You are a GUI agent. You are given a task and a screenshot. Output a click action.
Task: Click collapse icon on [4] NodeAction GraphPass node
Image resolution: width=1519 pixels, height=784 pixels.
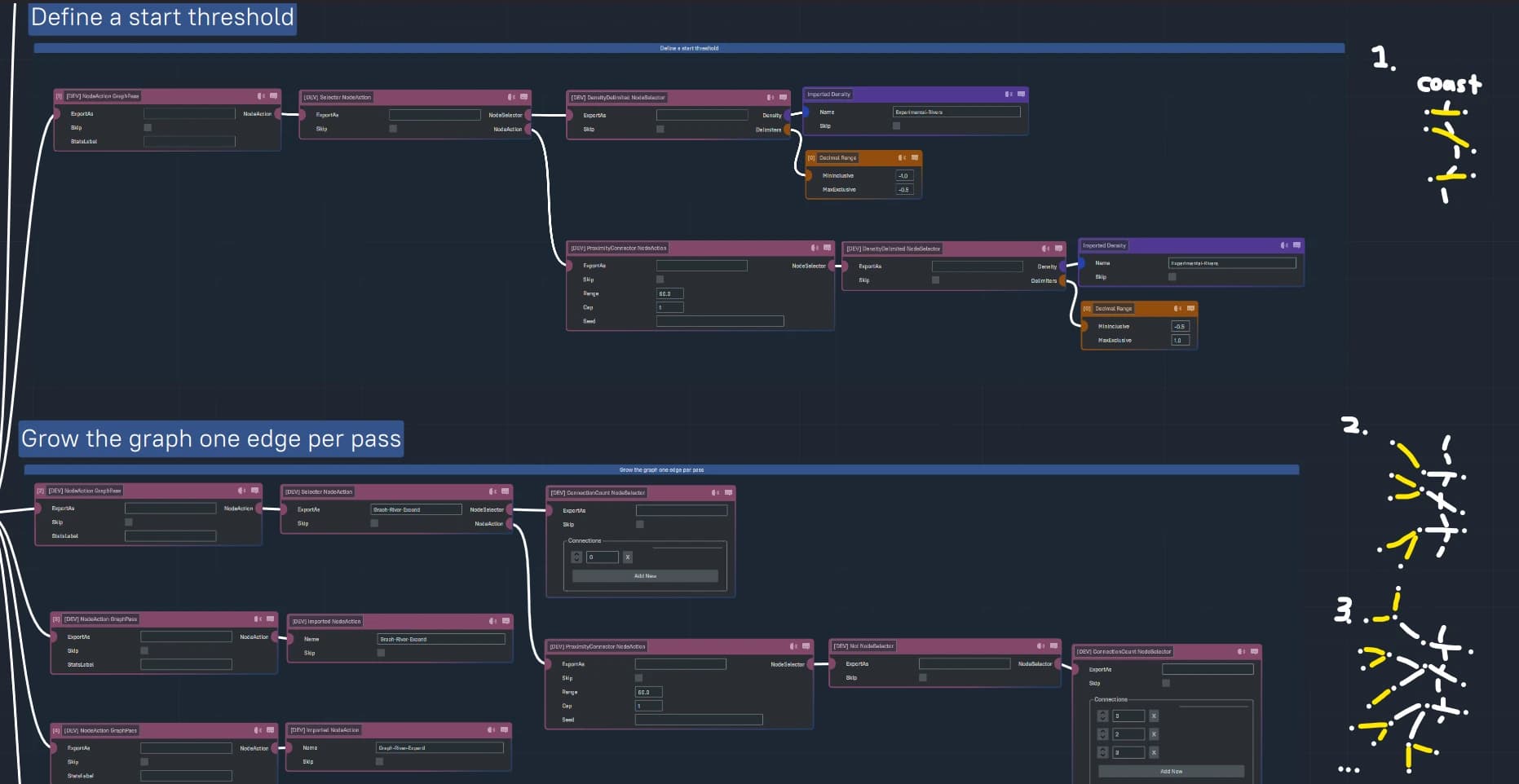click(258, 730)
